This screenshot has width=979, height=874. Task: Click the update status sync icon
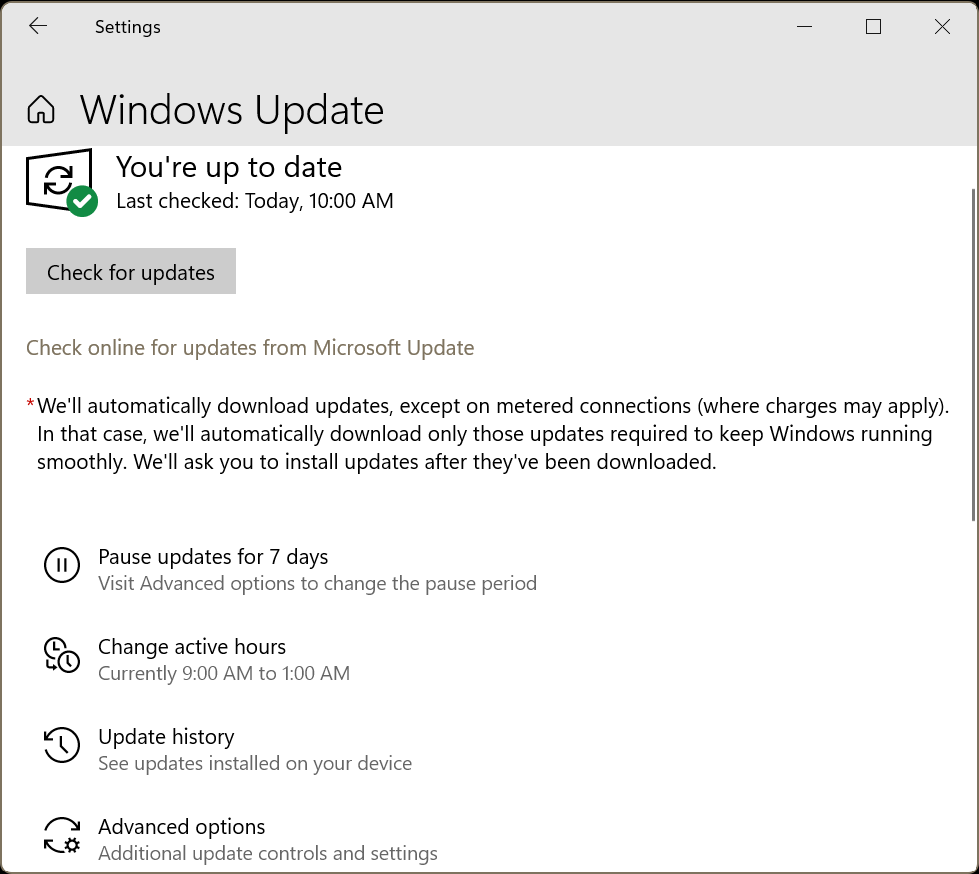coord(61,182)
